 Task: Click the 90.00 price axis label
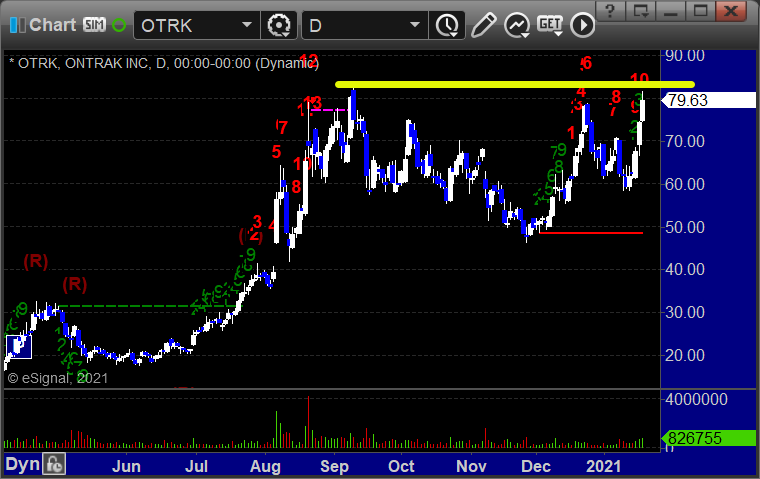685,56
